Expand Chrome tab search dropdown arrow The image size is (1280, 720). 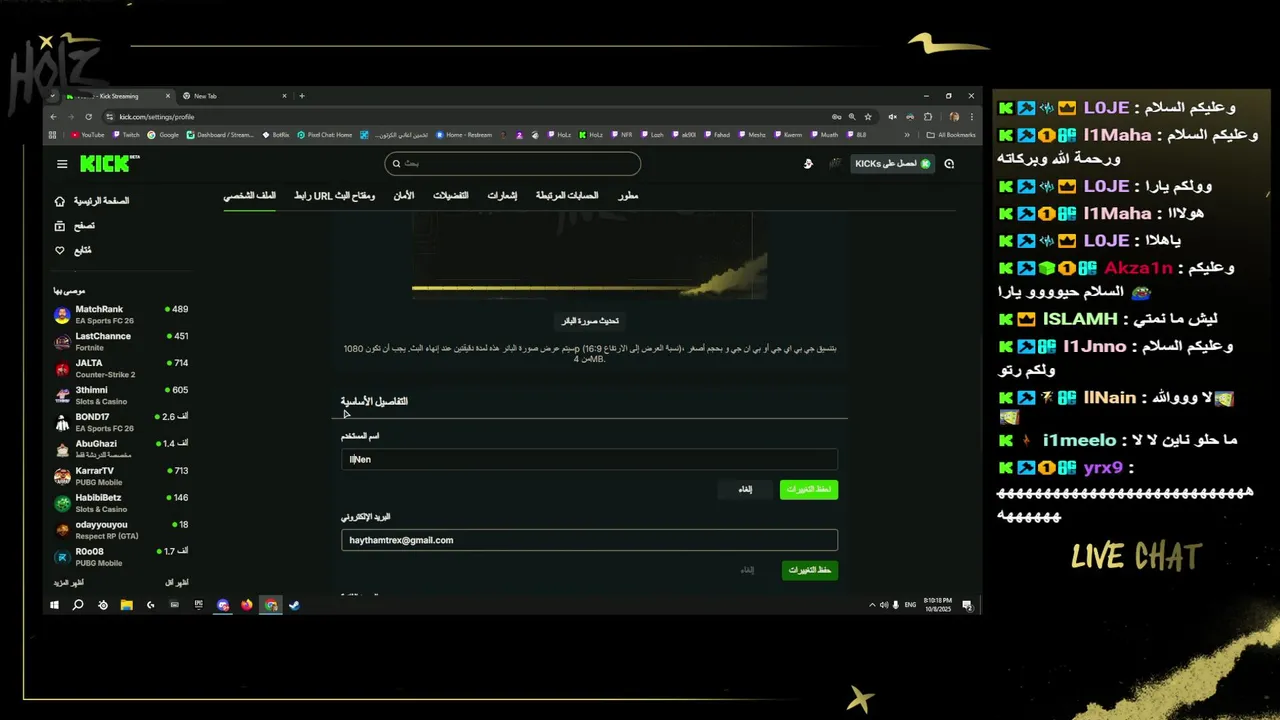[53, 96]
